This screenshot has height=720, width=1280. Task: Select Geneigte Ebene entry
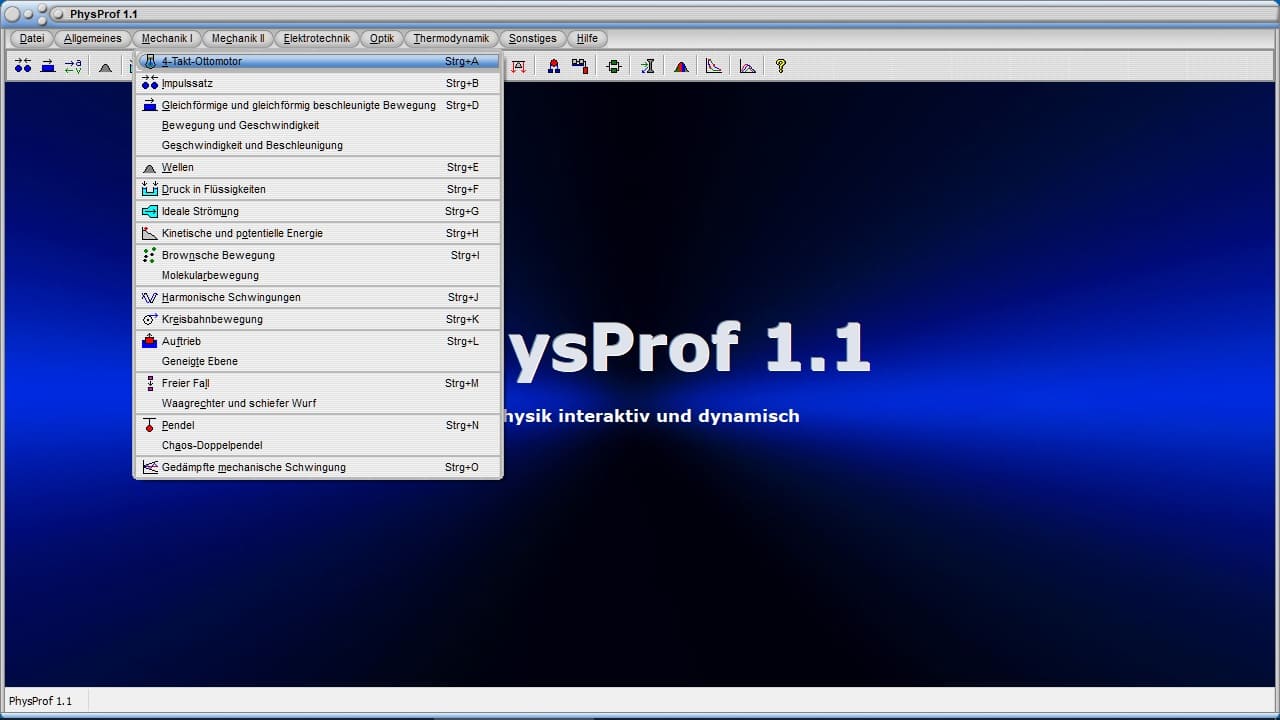318,361
